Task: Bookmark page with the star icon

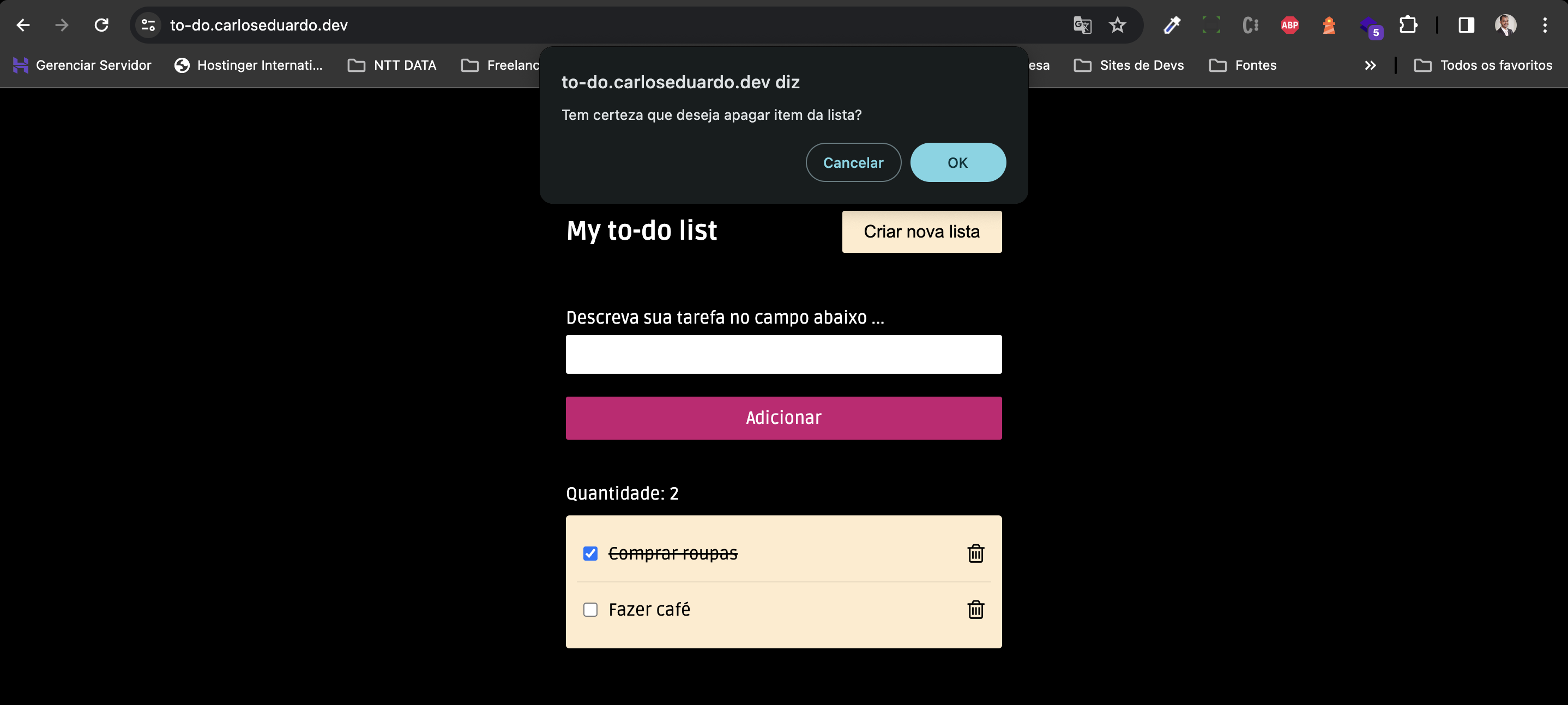Action: 1117,25
